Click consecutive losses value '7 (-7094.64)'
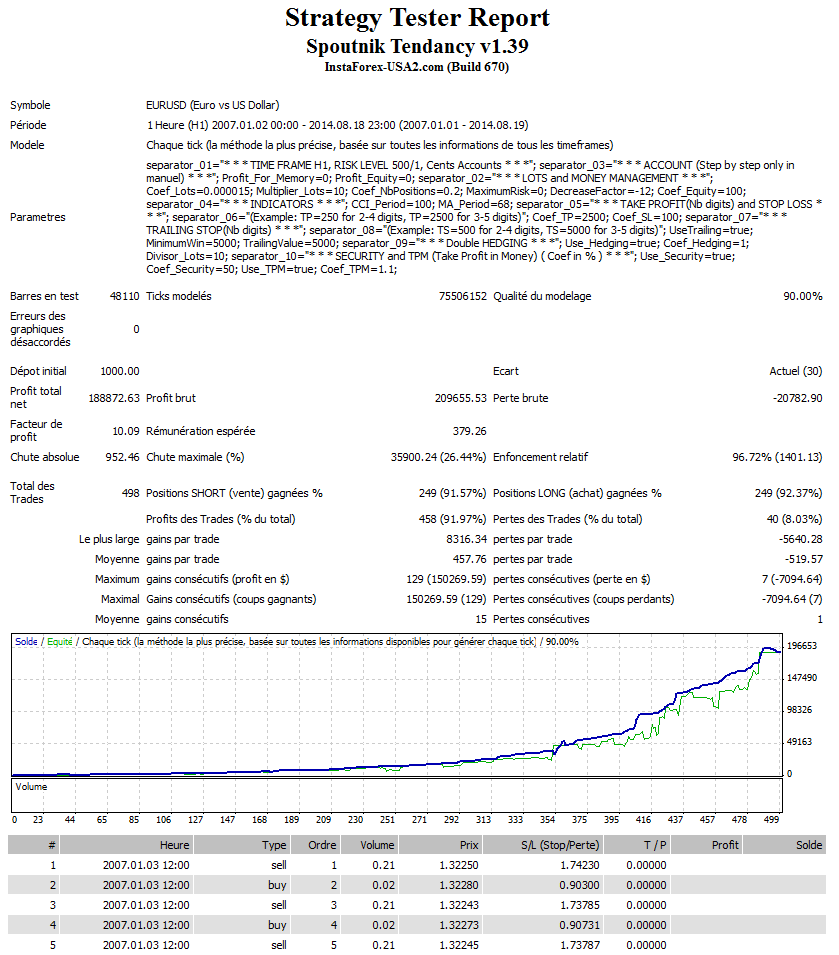The width and height of the screenshot is (839, 955). [x=792, y=580]
